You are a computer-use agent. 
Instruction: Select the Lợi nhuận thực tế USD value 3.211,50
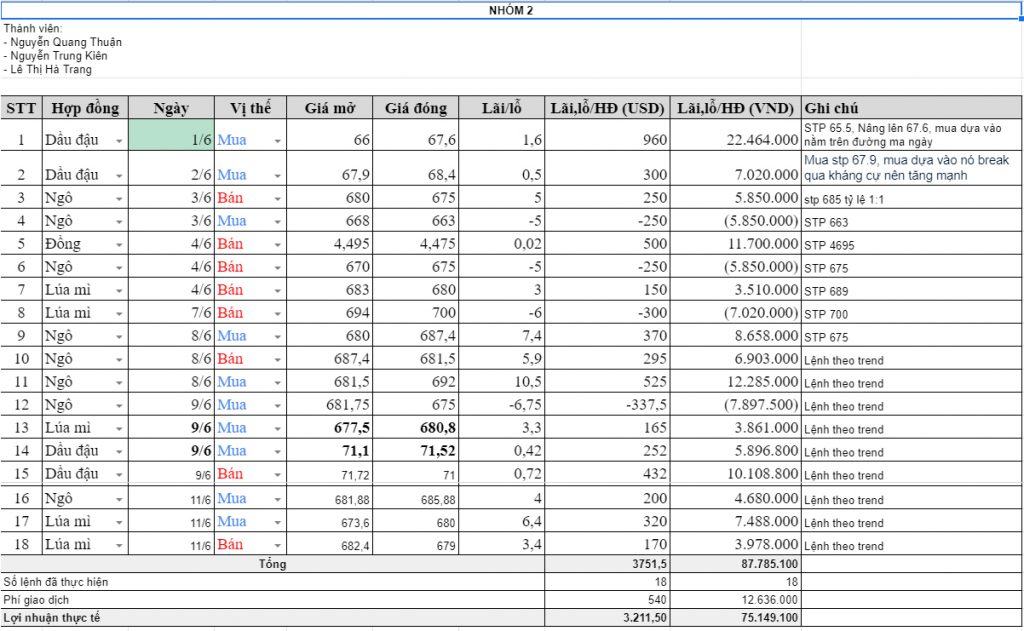coord(608,618)
